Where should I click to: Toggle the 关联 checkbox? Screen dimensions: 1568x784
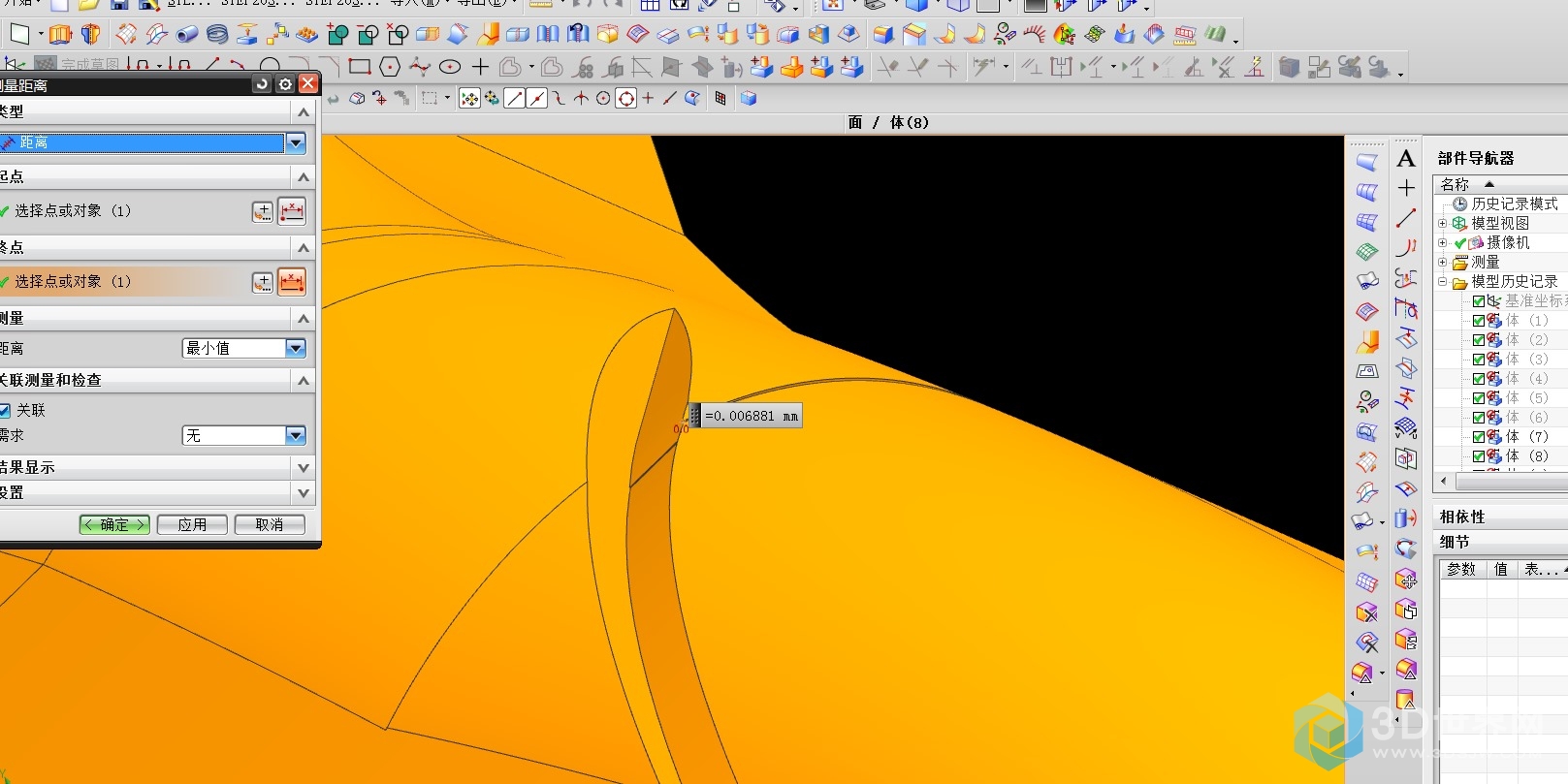[5, 410]
